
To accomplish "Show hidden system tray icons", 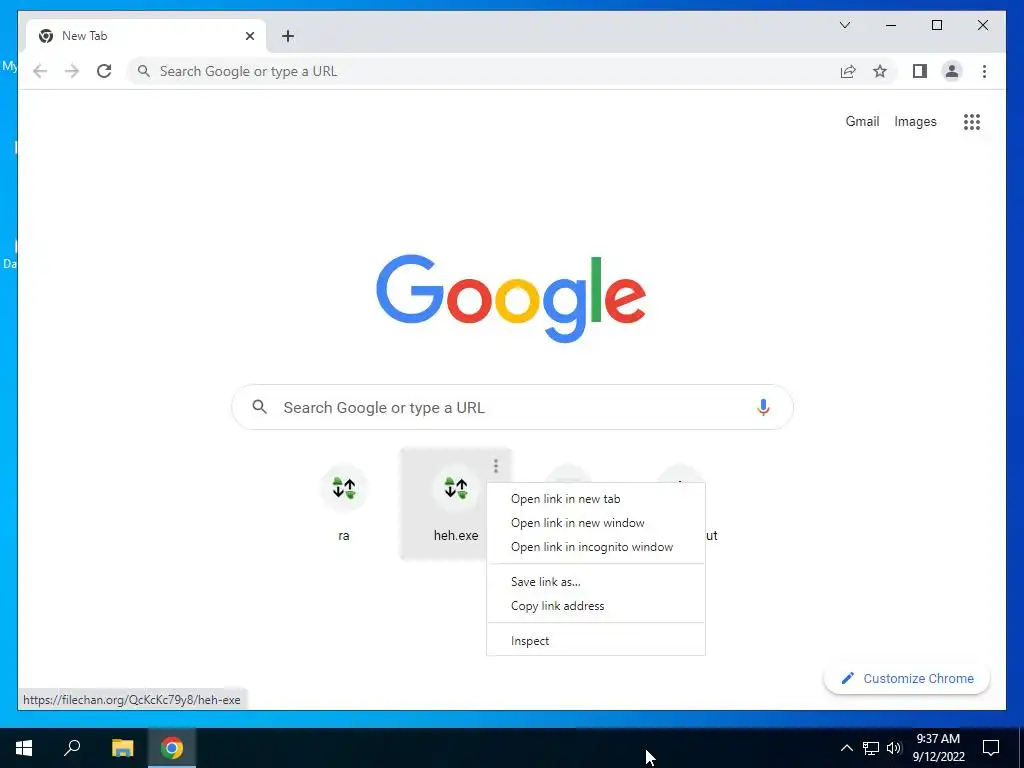I will (846, 748).
